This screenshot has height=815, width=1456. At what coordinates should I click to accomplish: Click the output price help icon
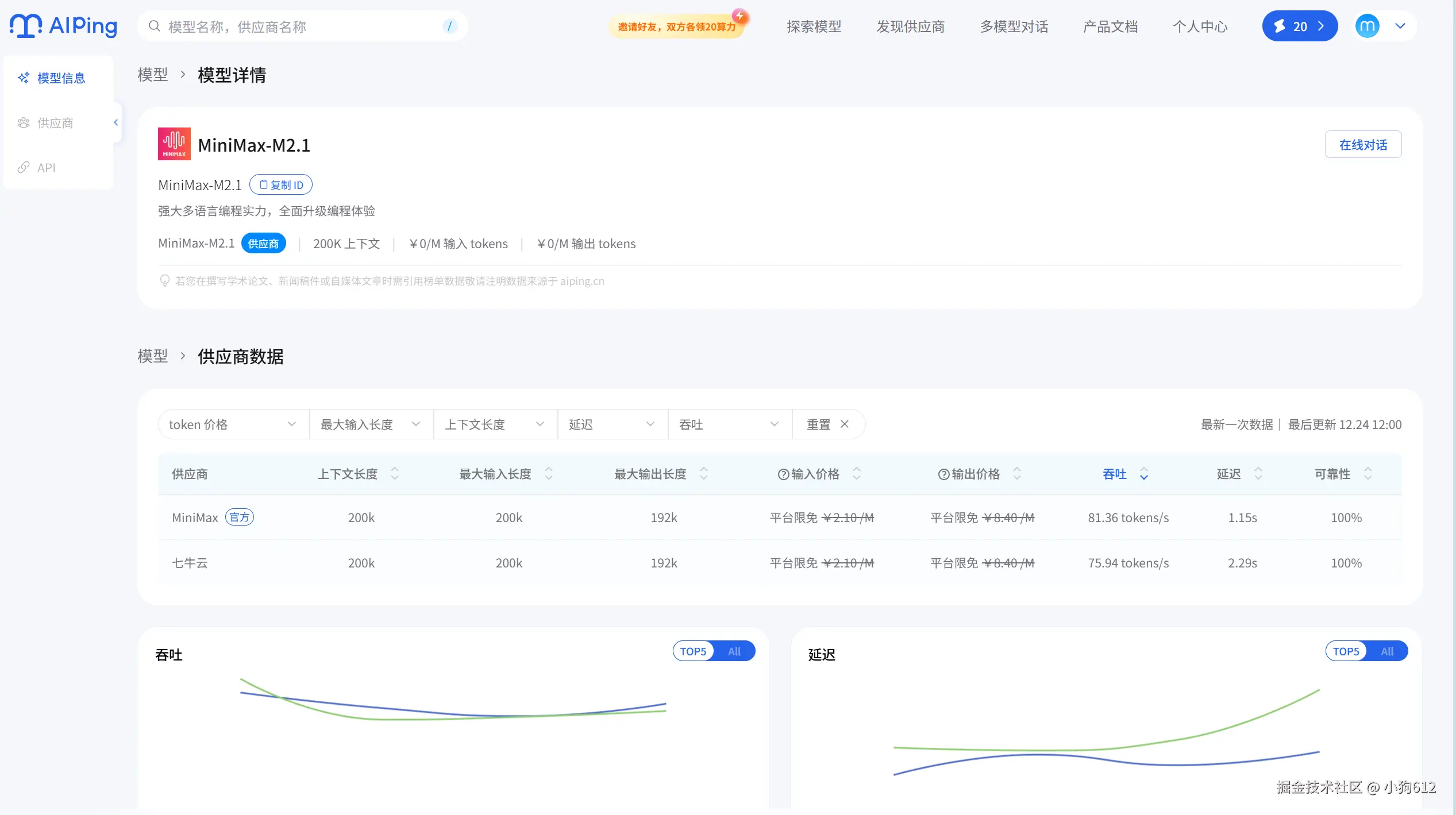coord(943,474)
